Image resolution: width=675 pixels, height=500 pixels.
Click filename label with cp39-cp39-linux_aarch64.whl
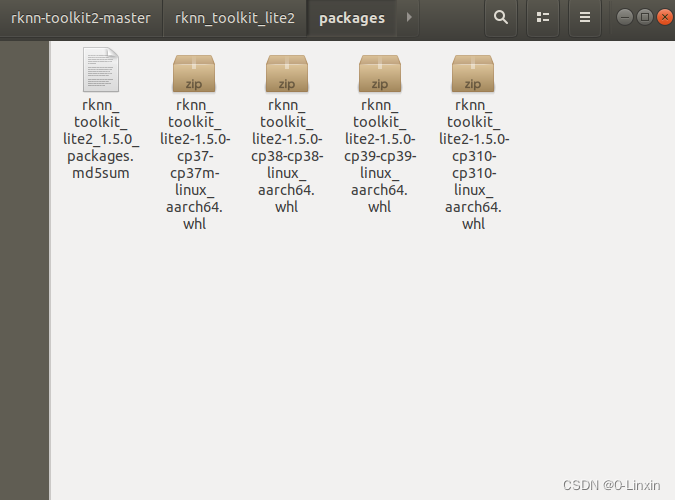380,155
